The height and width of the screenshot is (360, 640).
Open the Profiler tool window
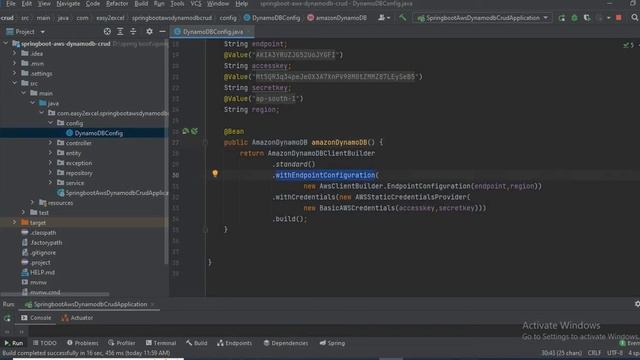[122, 343]
